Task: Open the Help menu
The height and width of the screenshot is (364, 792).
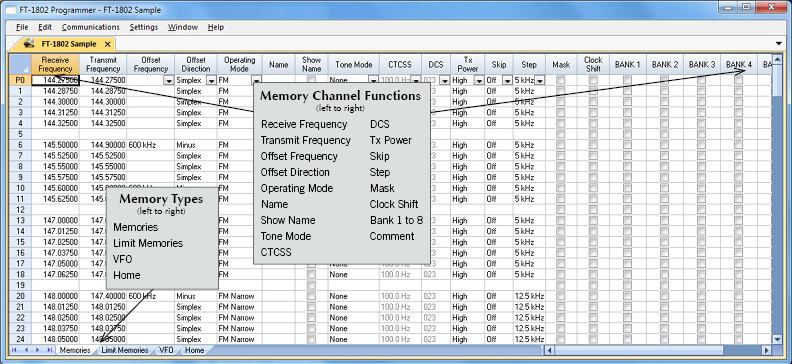Action: pyautogui.click(x=216, y=27)
